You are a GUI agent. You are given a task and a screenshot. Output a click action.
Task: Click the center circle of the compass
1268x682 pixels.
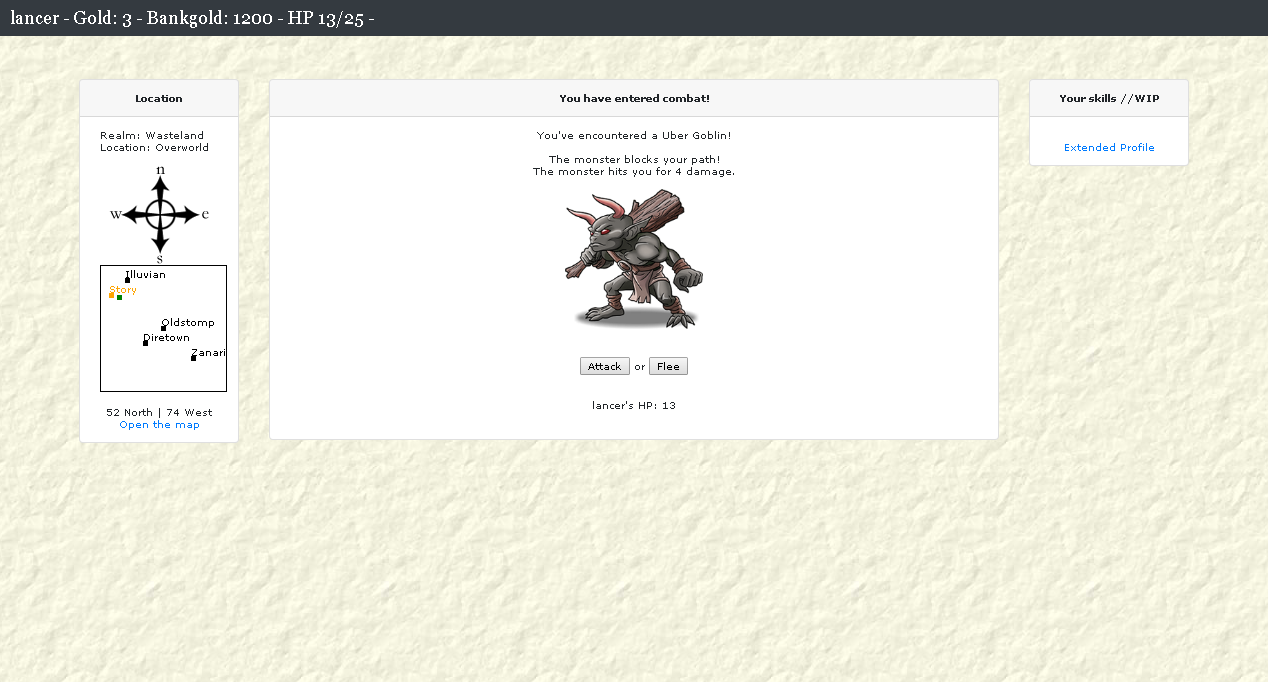160,214
